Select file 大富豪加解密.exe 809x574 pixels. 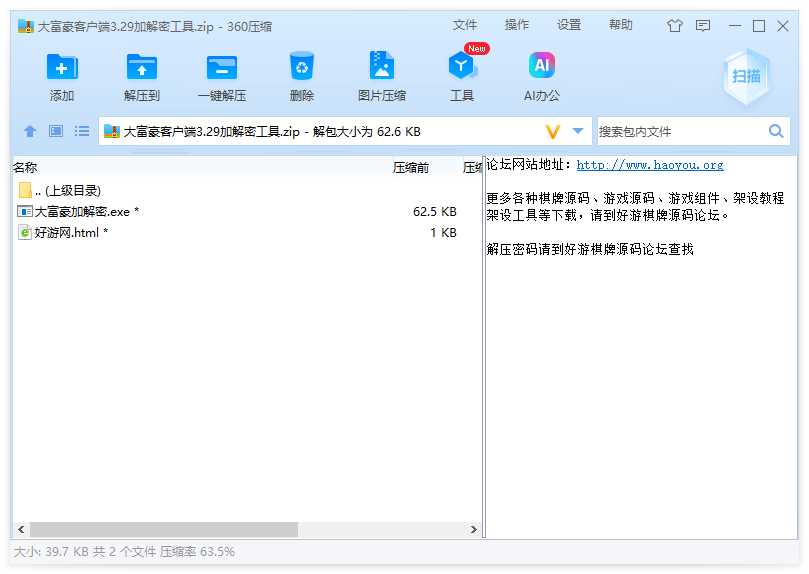point(247,211)
